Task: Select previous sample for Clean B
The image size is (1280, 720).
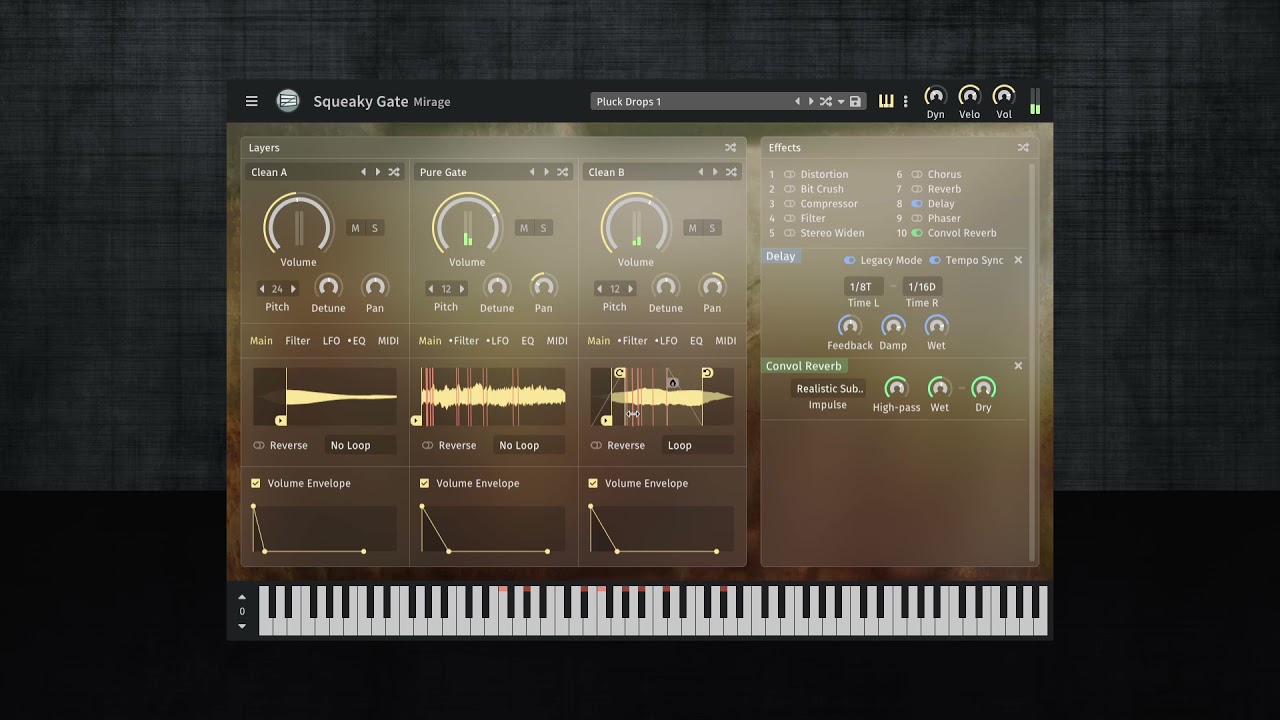Action: point(700,172)
